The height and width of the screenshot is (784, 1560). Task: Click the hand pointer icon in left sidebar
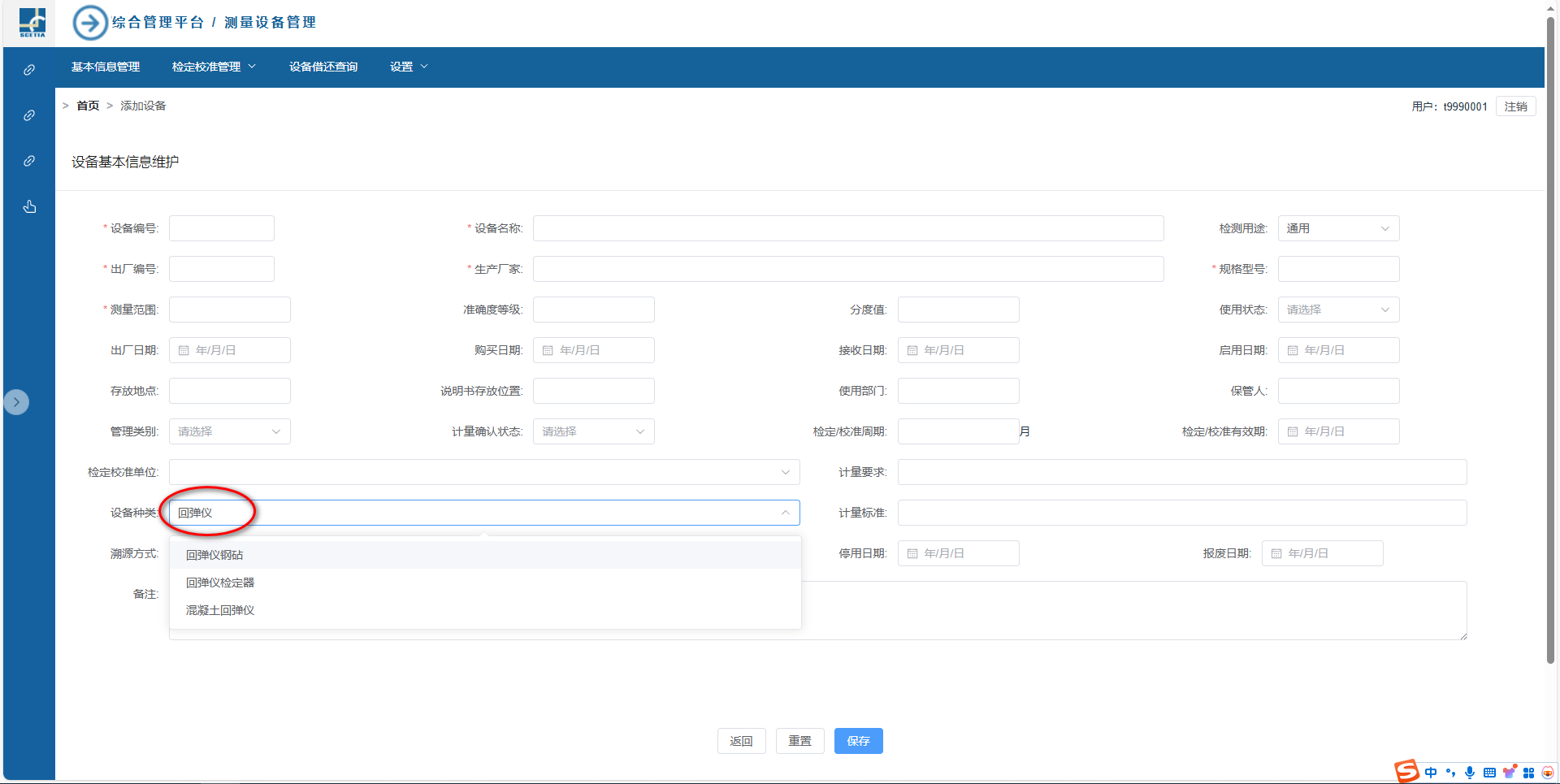(x=29, y=206)
